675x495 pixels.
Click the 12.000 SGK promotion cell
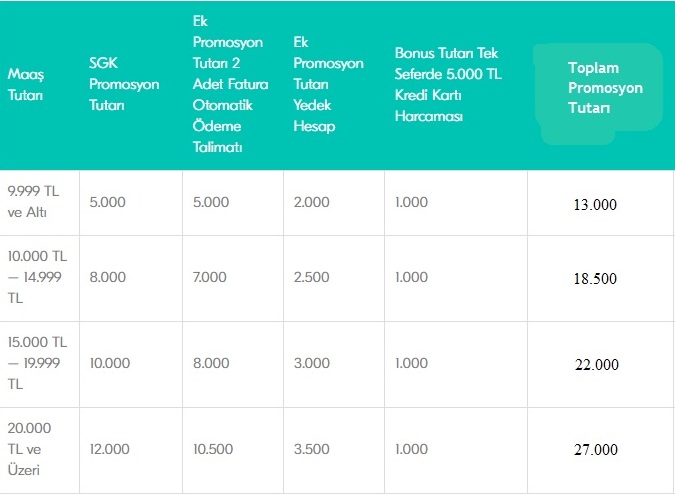click(109, 450)
